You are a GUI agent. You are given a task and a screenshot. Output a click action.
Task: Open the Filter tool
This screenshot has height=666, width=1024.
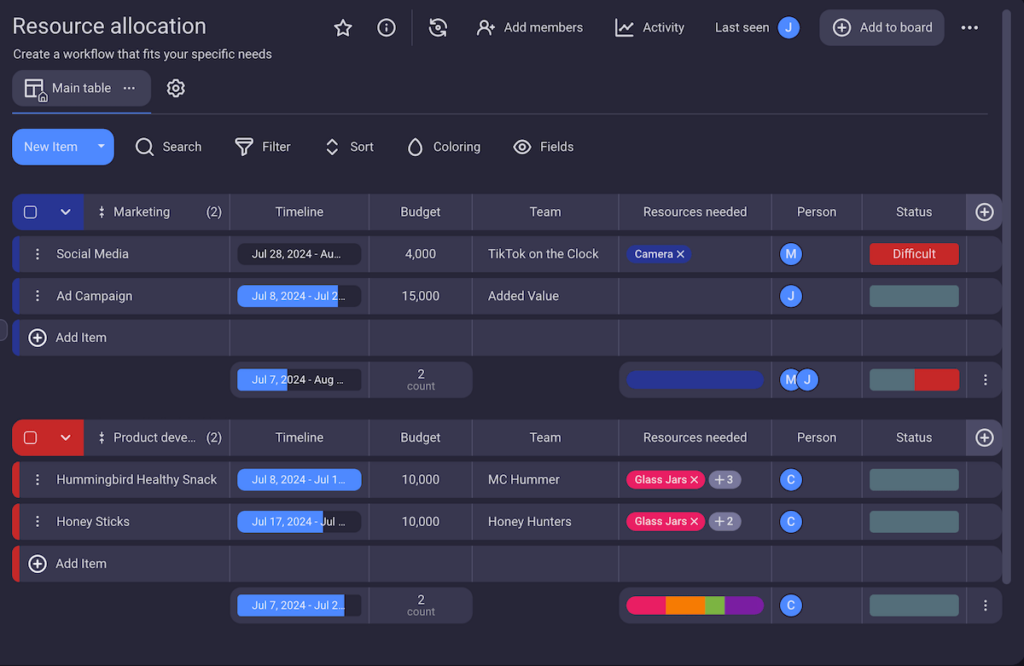241,146
